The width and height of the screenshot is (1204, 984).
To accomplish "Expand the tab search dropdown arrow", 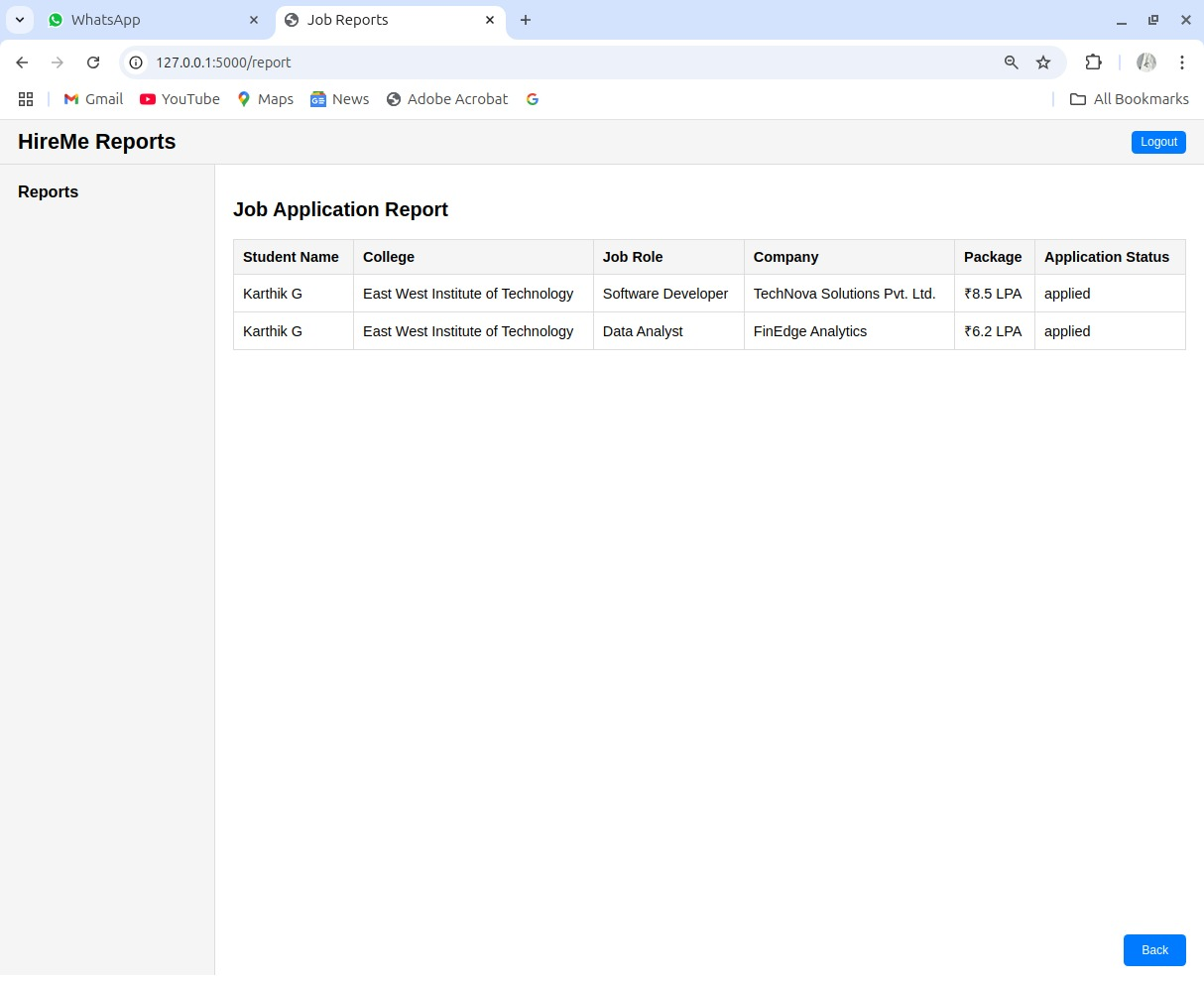I will coord(19,20).
